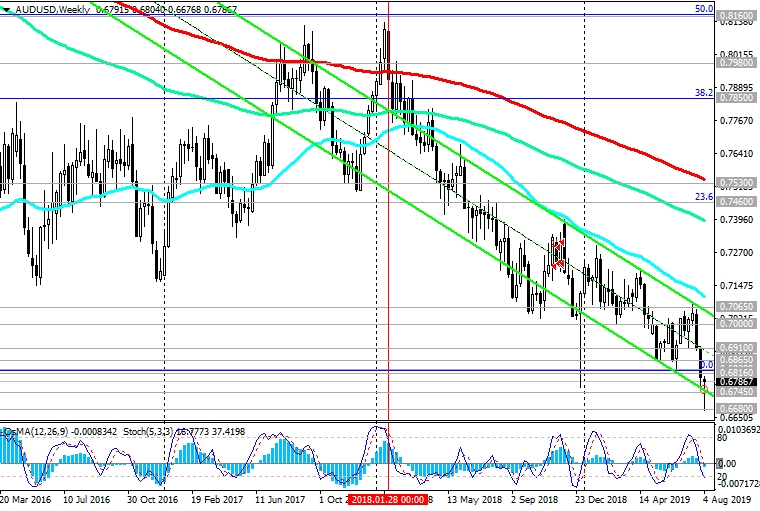Click the 2 Sep 2018 date label
The image size is (760, 511).
point(535,499)
